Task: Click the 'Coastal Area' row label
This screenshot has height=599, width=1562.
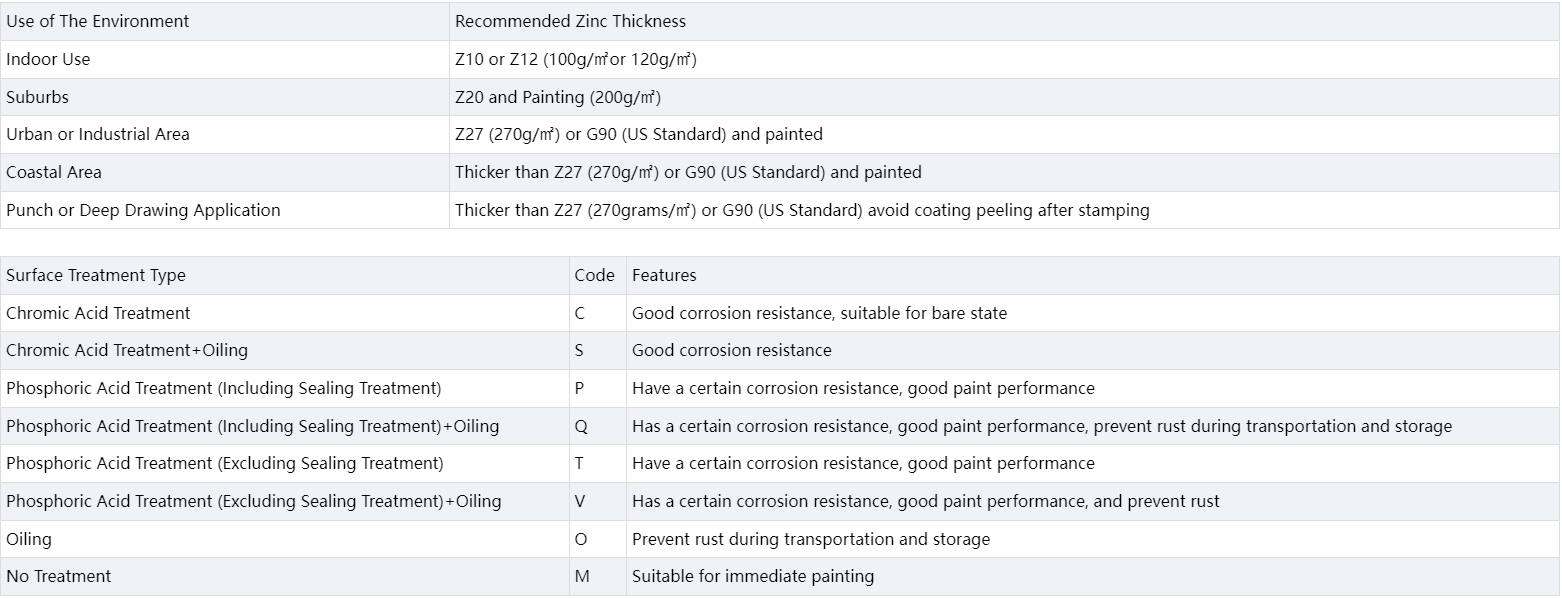Action: (x=54, y=172)
